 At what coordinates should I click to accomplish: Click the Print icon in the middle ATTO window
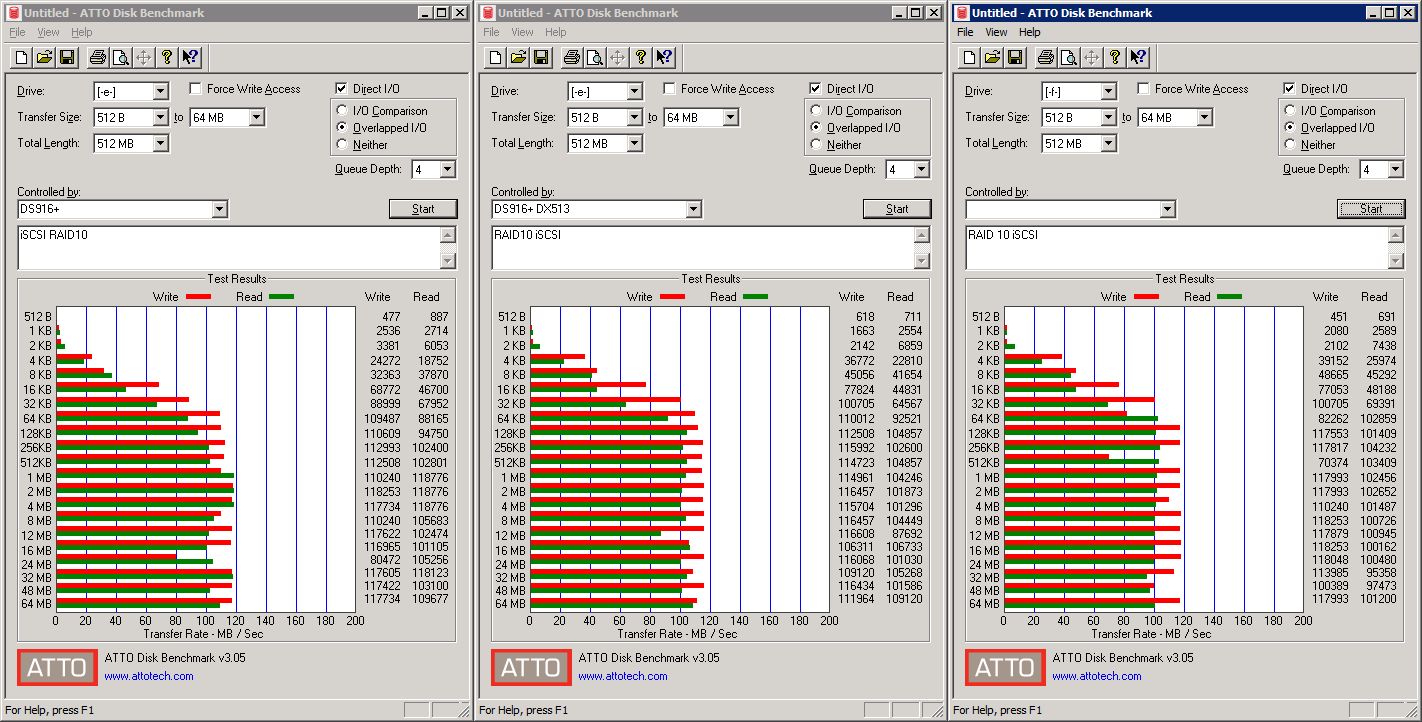pyautogui.click(x=571, y=57)
